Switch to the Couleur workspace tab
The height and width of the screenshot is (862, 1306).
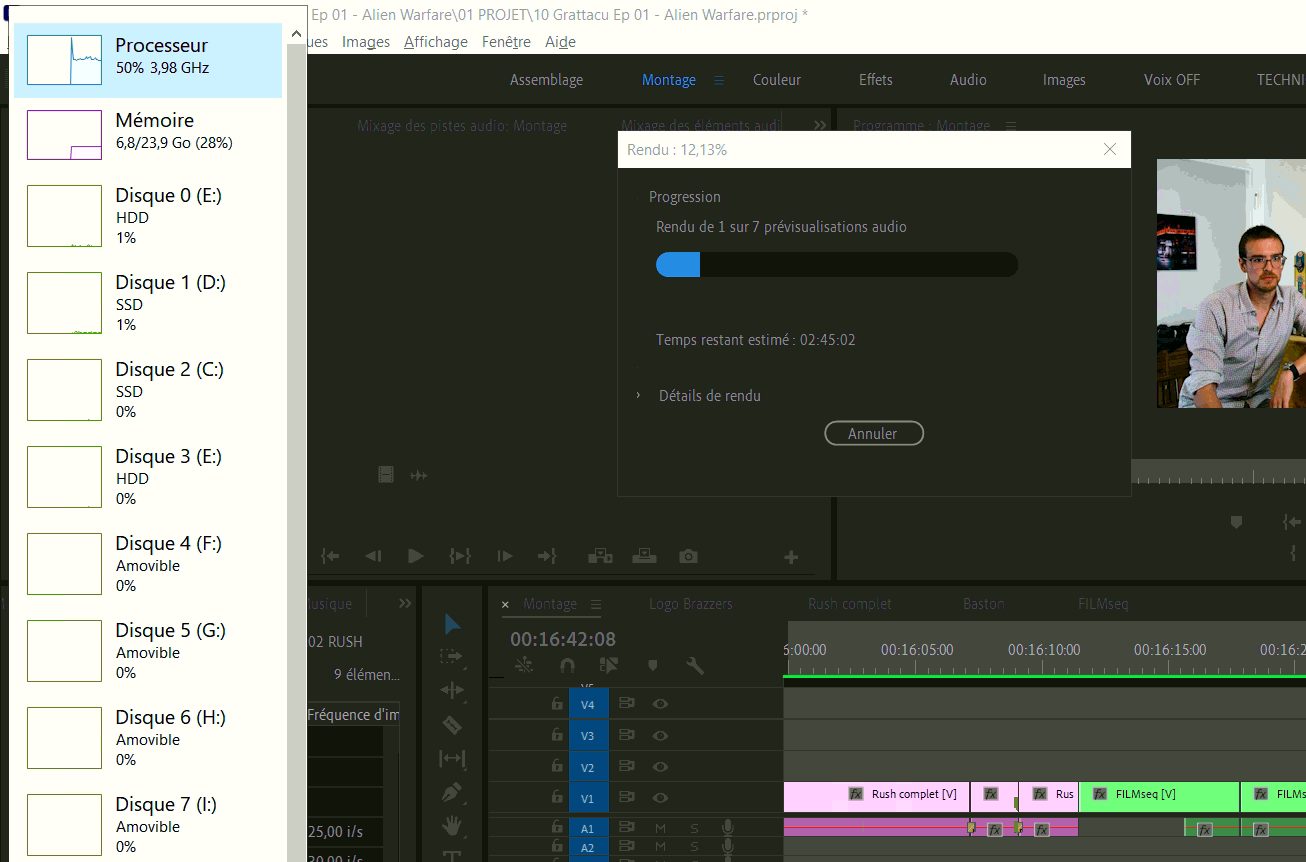[777, 79]
